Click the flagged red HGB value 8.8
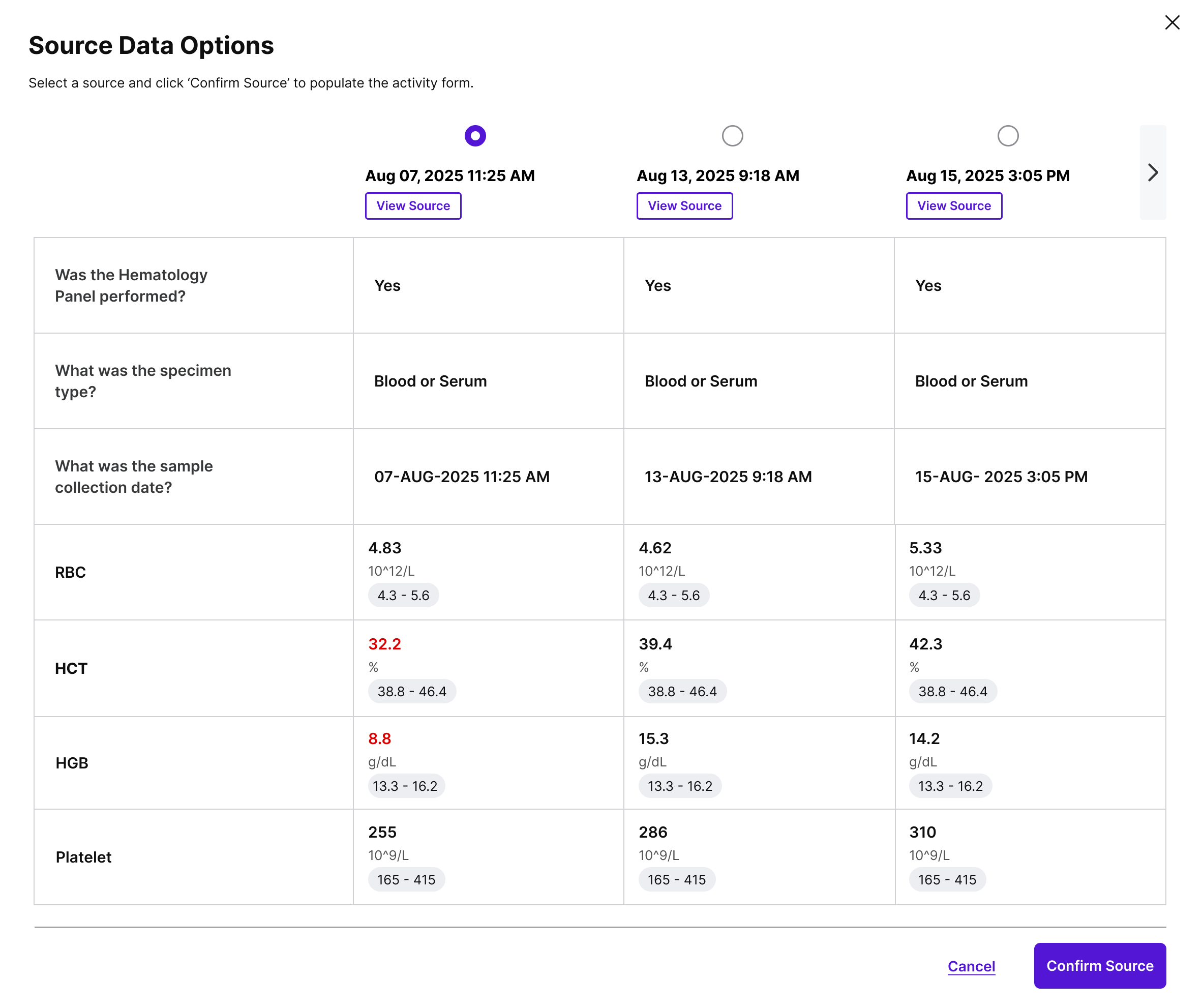The width and height of the screenshot is (1203, 1008). (379, 738)
